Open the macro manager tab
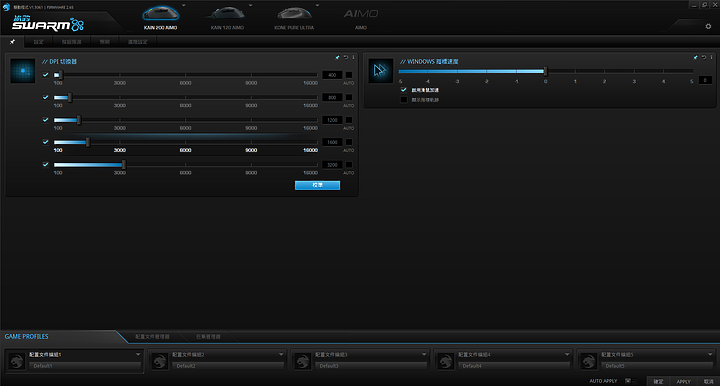This screenshot has height=386, width=720. (208, 336)
